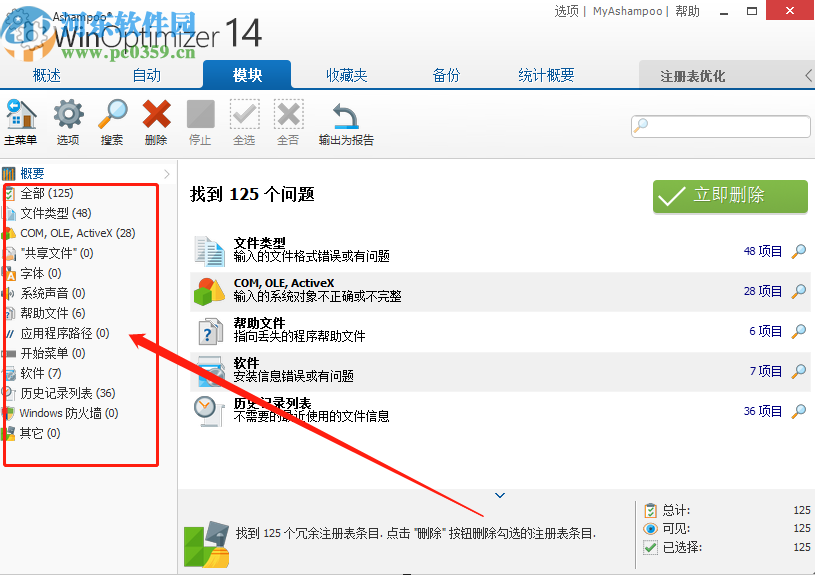
Task: Open the 7 项目 link
Action: (x=765, y=372)
